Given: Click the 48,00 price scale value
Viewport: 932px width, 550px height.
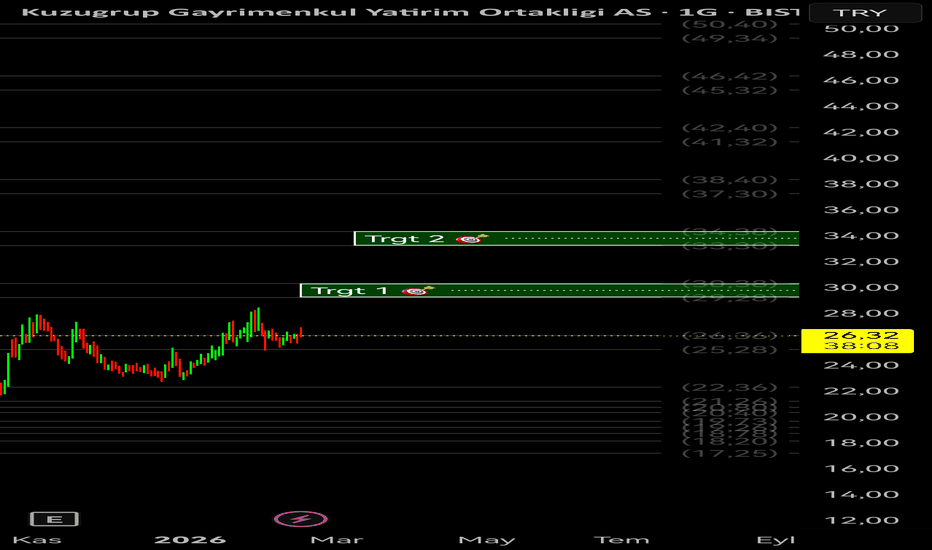Looking at the screenshot, I should [x=861, y=55].
